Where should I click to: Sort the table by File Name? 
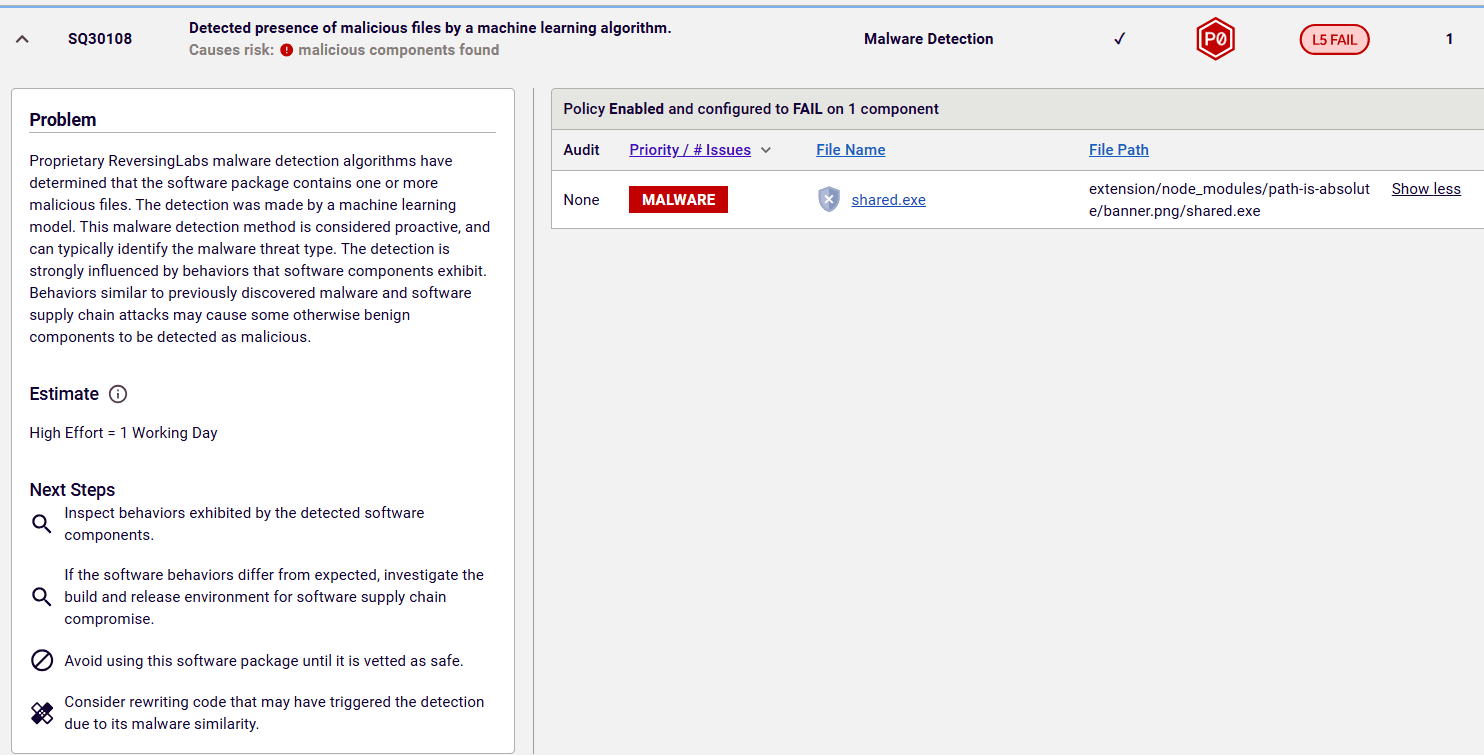pos(850,150)
